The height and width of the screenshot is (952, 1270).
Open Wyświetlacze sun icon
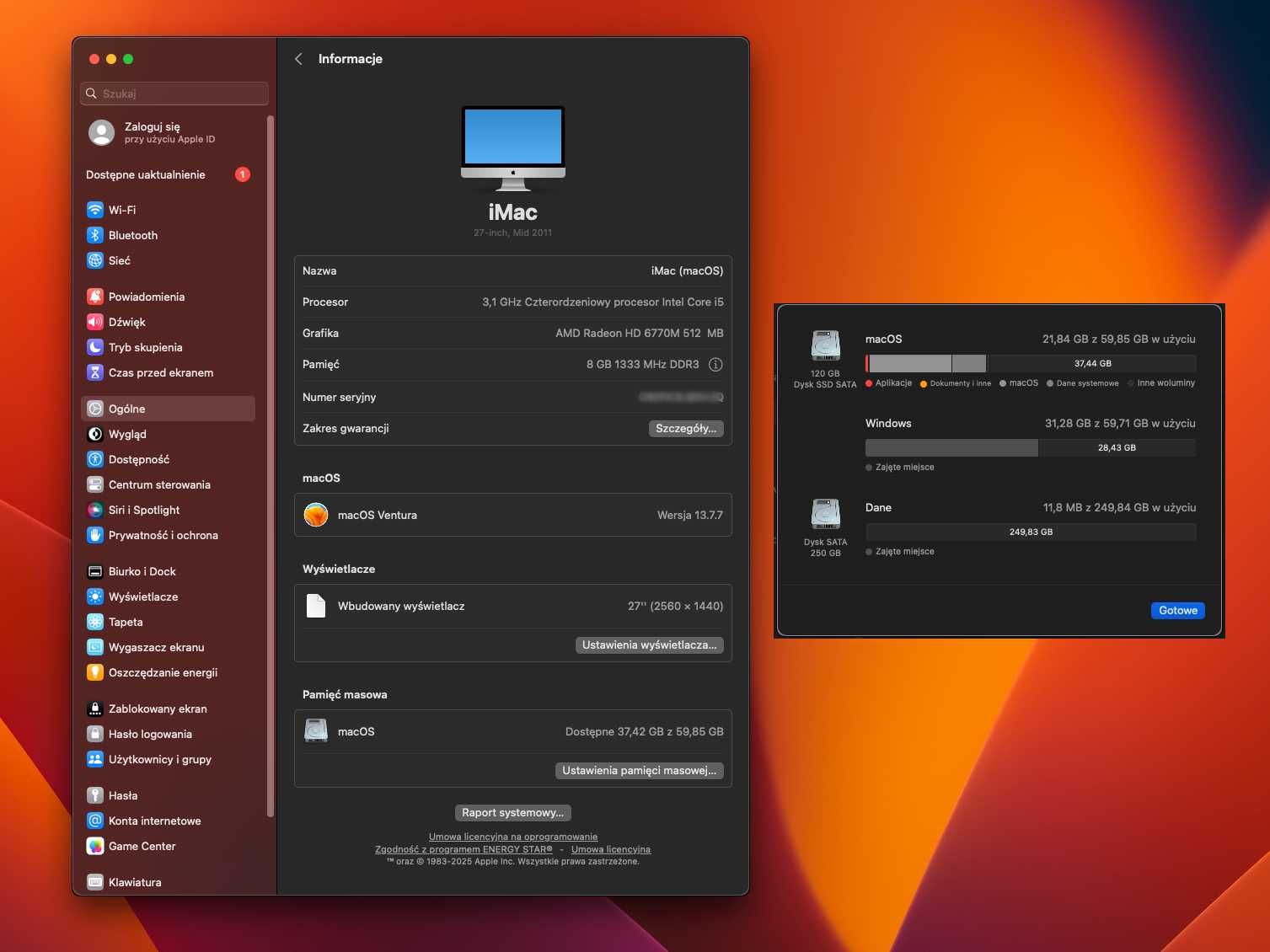95,596
